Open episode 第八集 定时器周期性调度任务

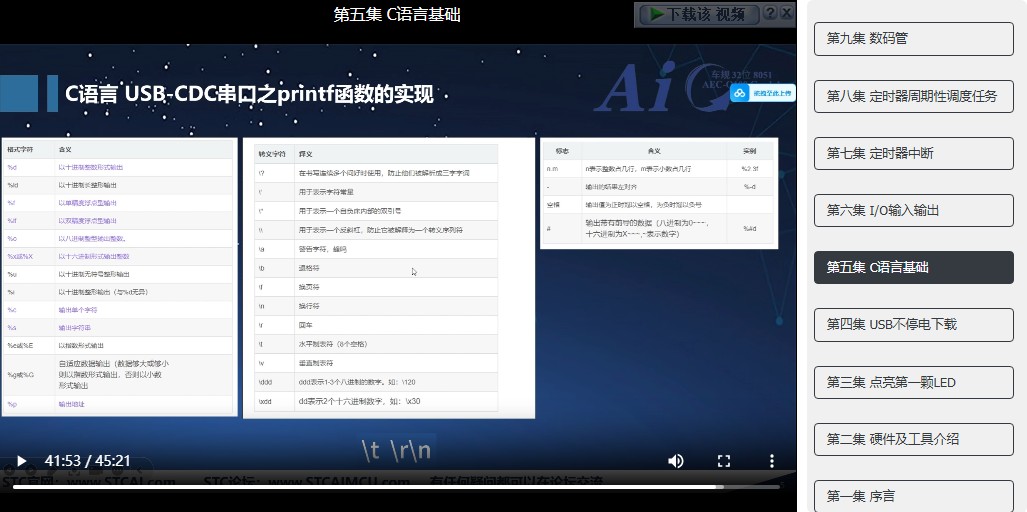click(x=914, y=96)
